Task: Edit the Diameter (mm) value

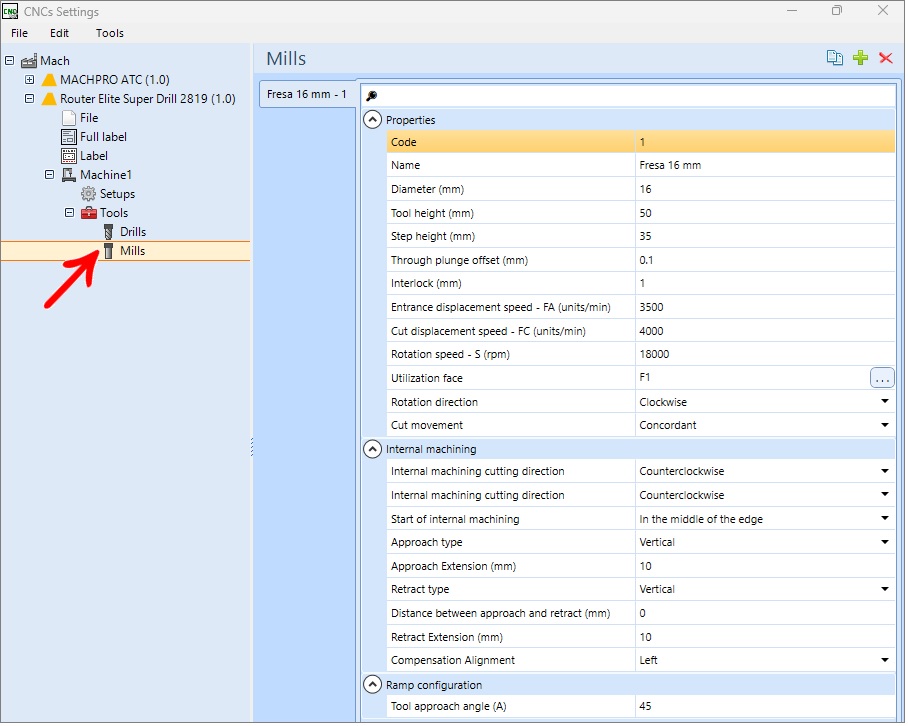Action: (x=764, y=190)
